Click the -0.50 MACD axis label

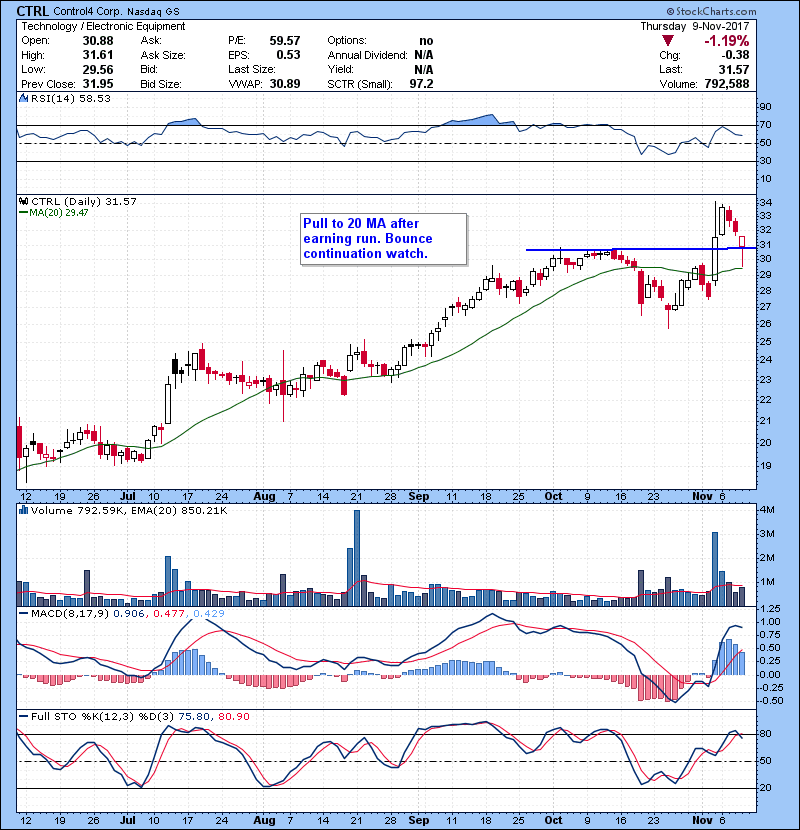point(770,700)
